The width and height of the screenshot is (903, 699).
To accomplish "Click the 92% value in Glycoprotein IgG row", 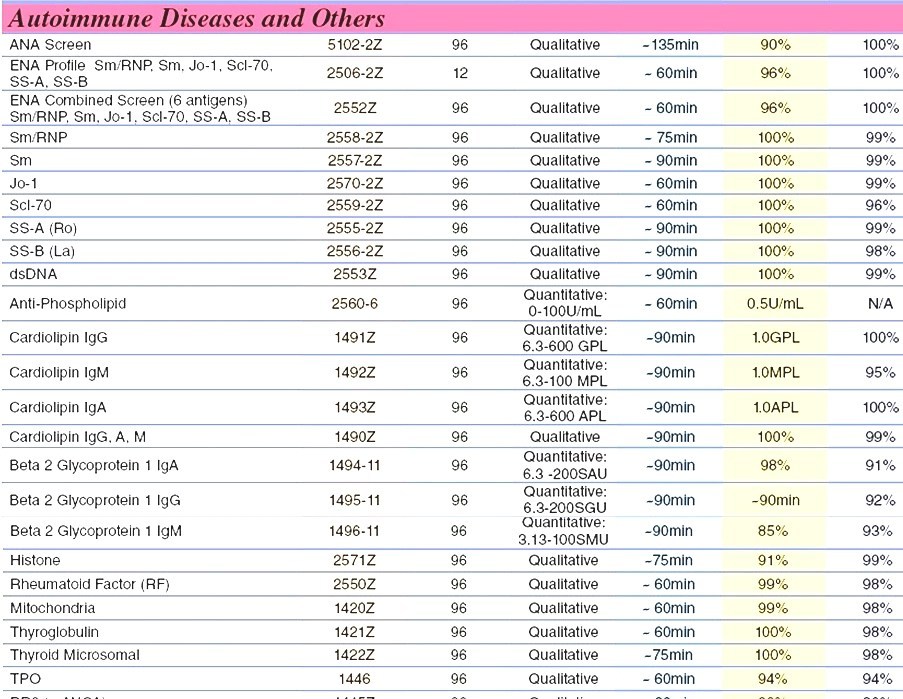I will [x=880, y=500].
